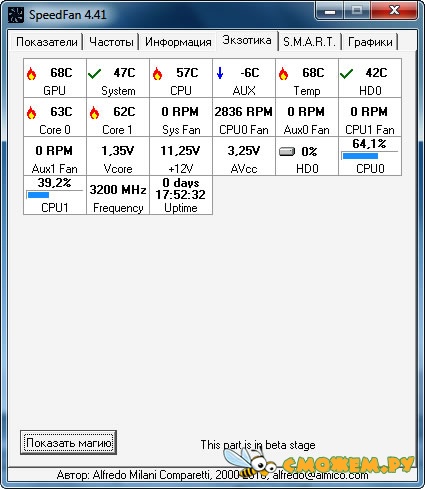Click the green checkmark icon for System
This screenshot has width=425, height=489.
point(94,74)
